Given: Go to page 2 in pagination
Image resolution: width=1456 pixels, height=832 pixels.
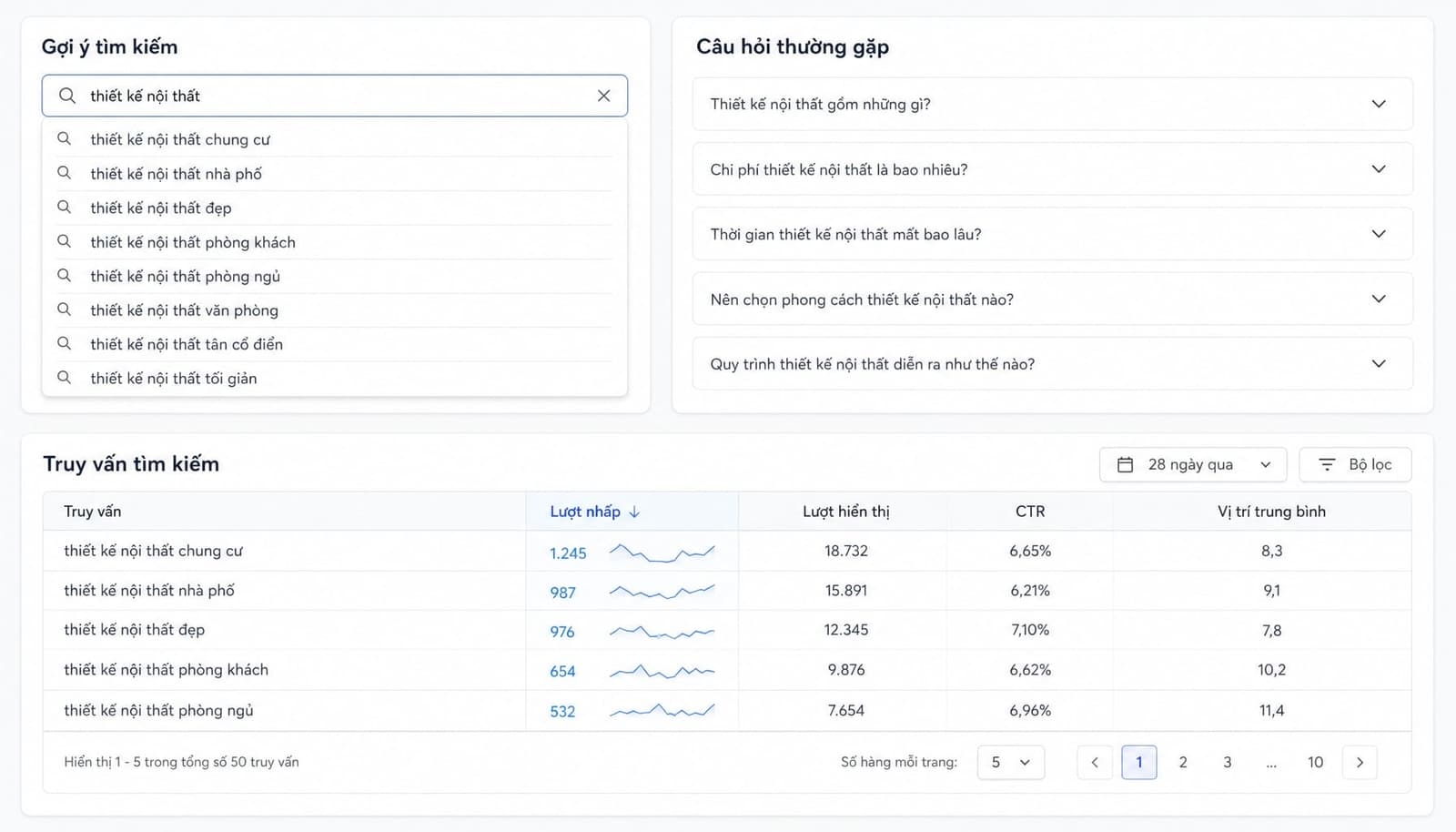Looking at the screenshot, I should [x=1183, y=762].
